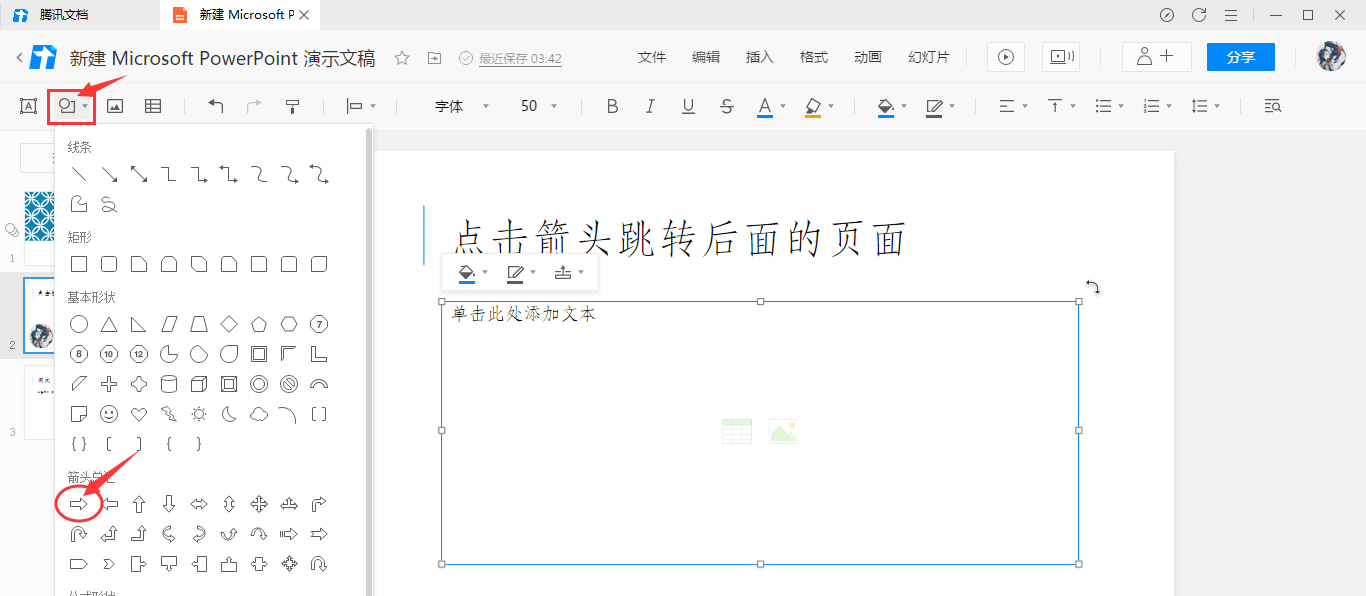Screen dimensions: 1366x596
Task: Open find and replace icon
Action: coord(1272,105)
